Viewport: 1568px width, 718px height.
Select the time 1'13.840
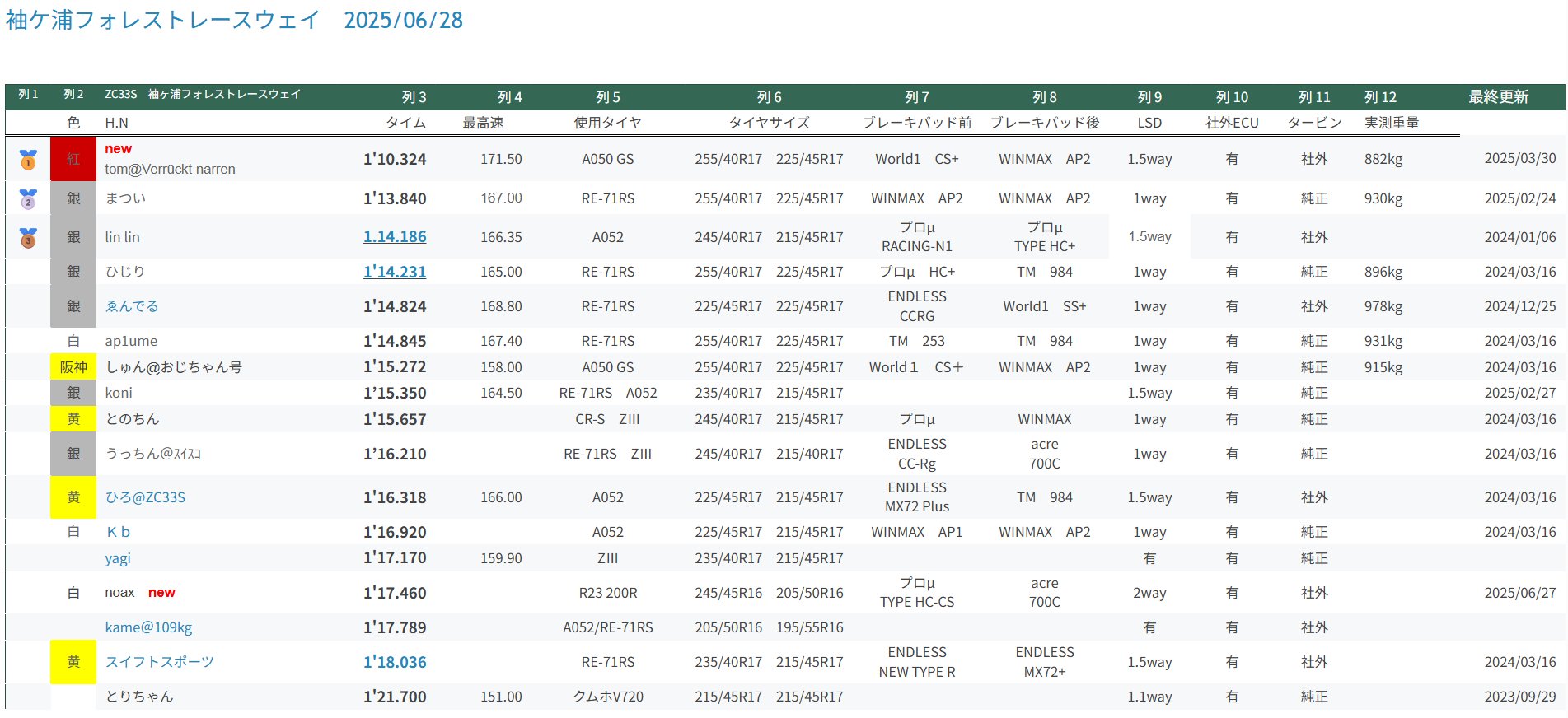[x=395, y=198]
